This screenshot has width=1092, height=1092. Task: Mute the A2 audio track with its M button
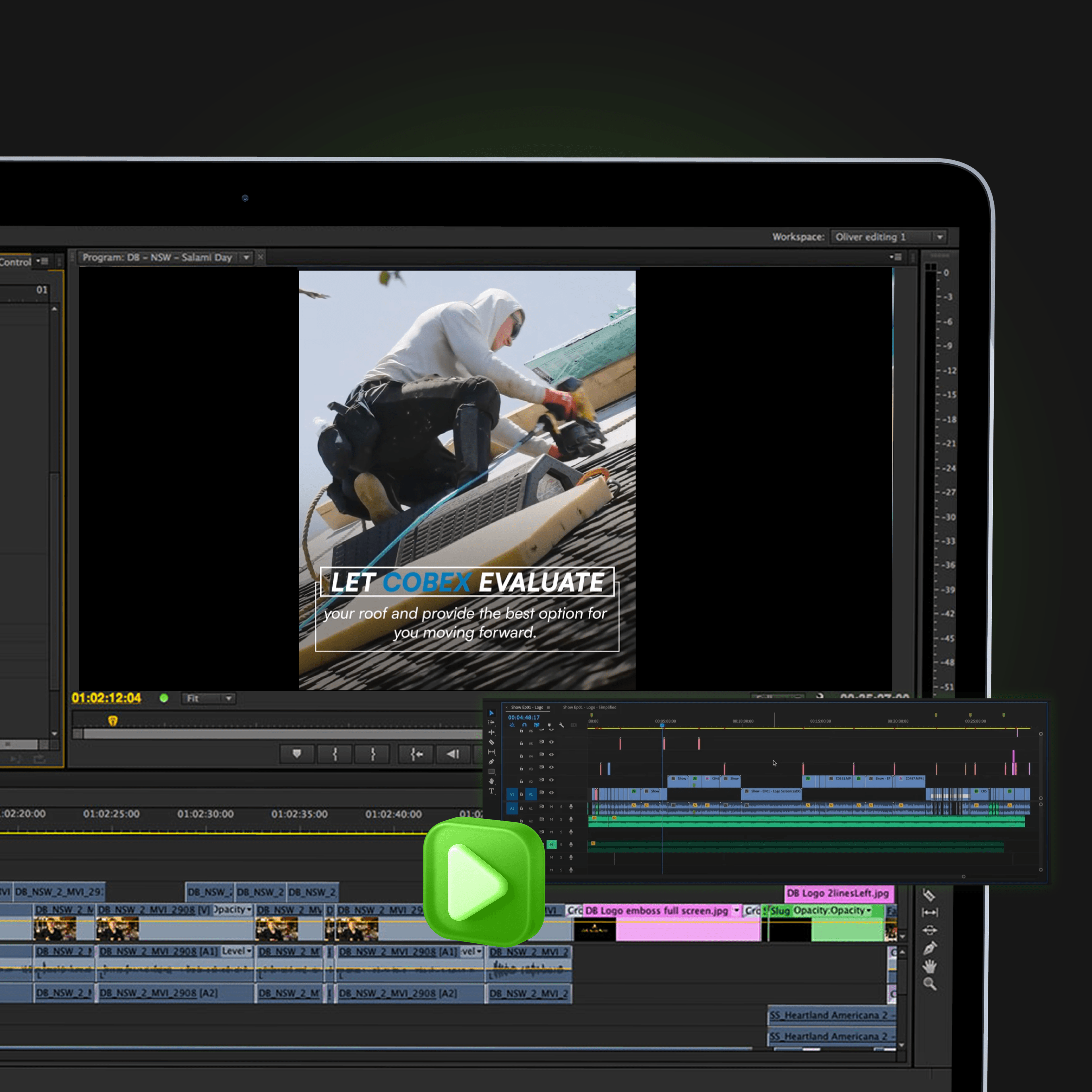(x=552, y=820)
